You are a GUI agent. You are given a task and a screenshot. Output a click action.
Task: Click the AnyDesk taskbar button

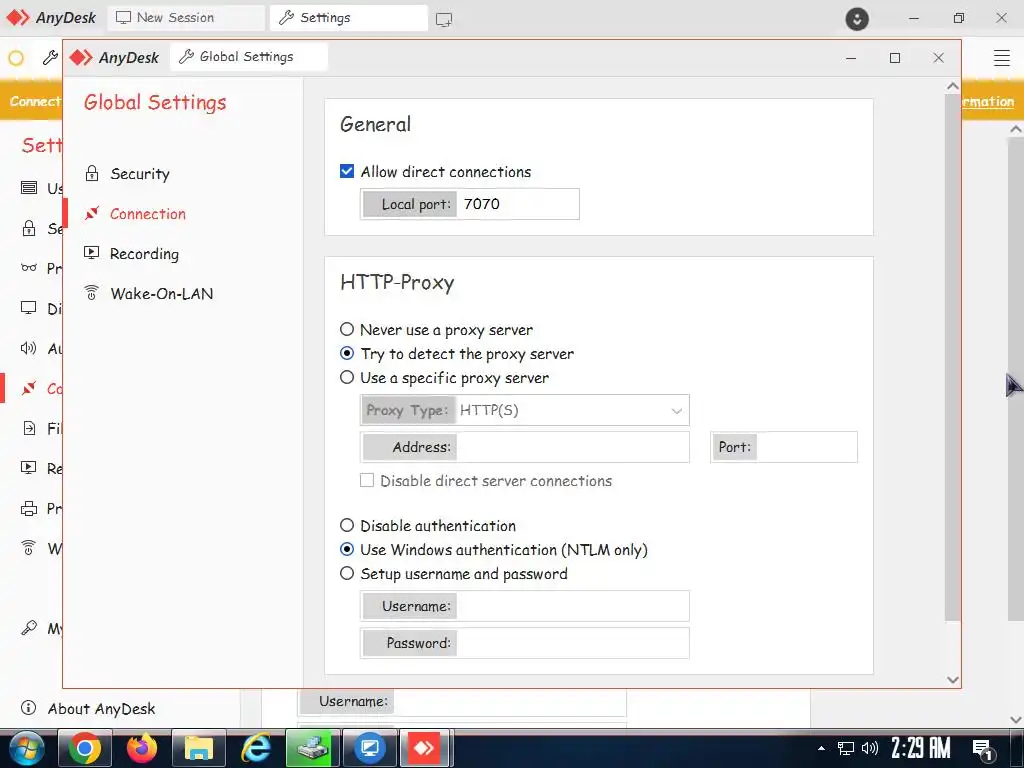click(x=425, y=748)
